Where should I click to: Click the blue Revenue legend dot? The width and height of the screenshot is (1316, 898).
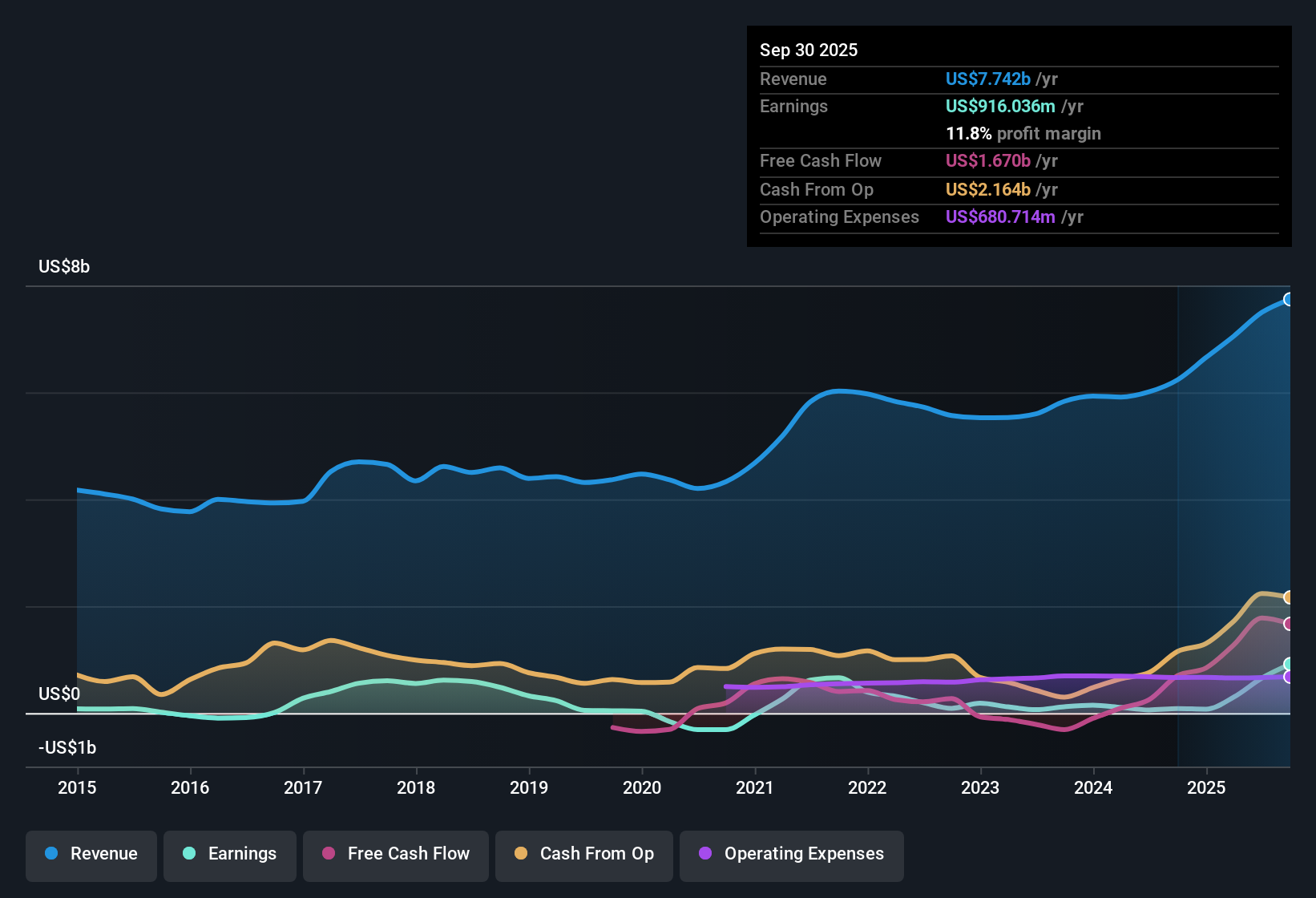point(51,854)
